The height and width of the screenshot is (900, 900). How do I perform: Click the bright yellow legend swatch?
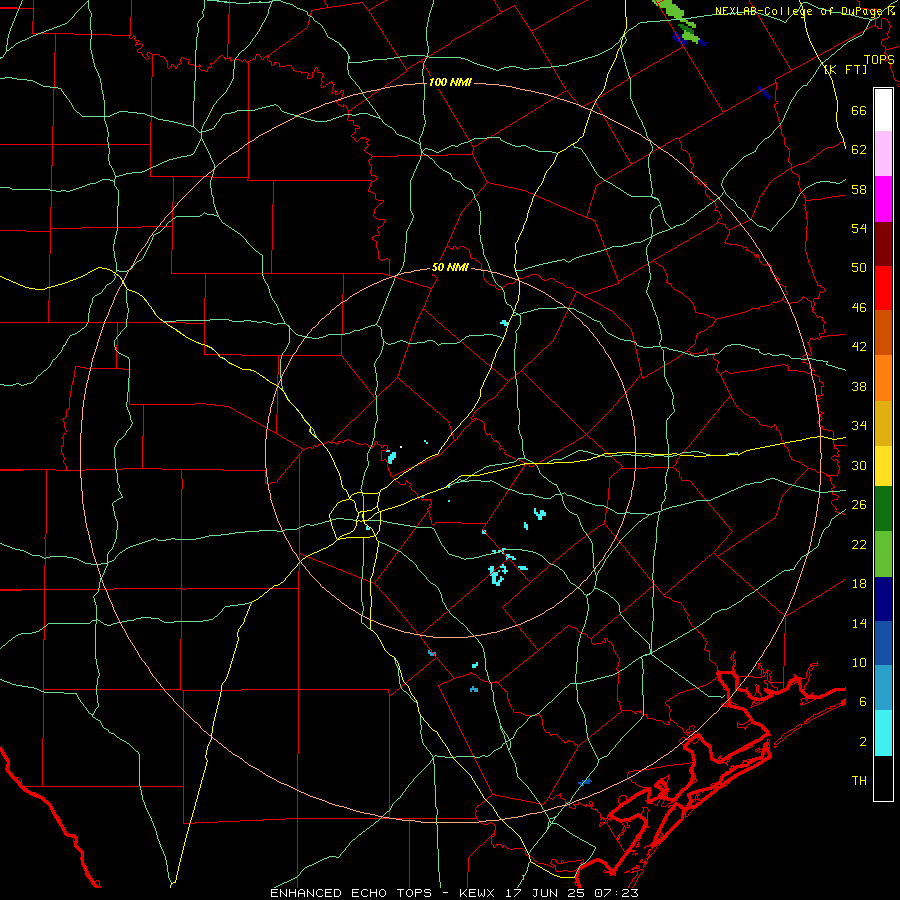tap(883, 466)
